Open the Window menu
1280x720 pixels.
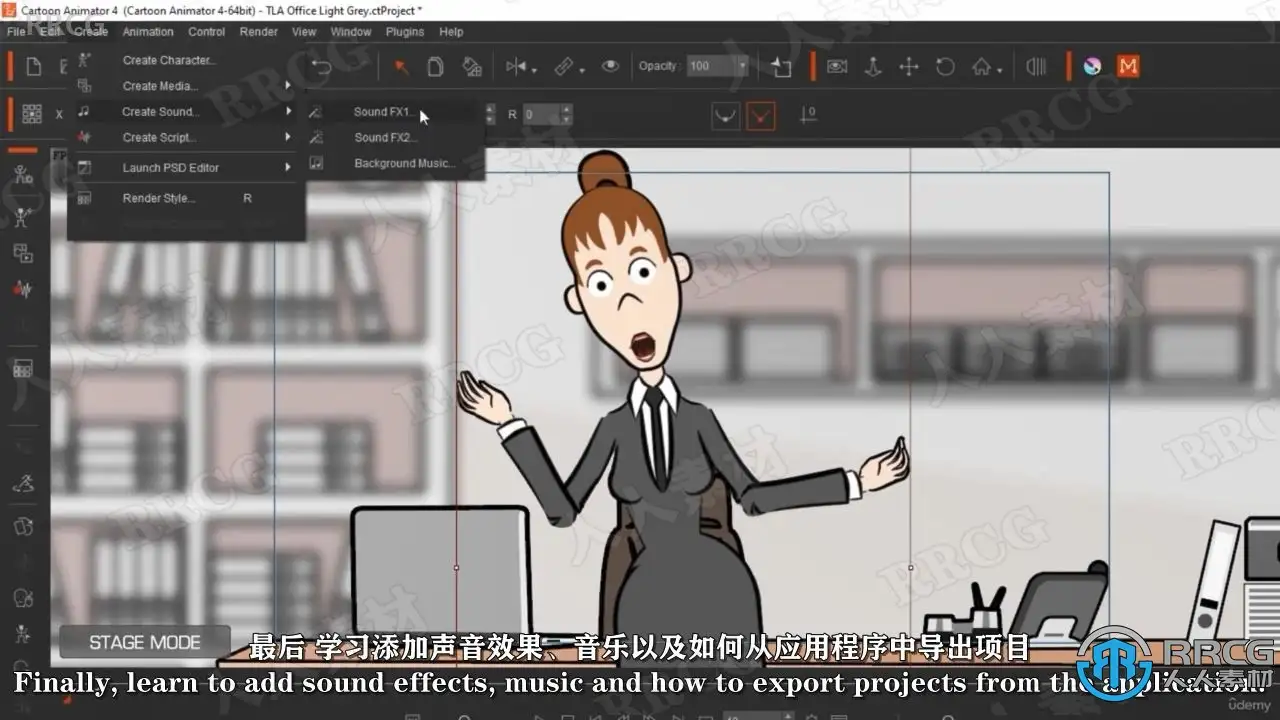[351, 32]
